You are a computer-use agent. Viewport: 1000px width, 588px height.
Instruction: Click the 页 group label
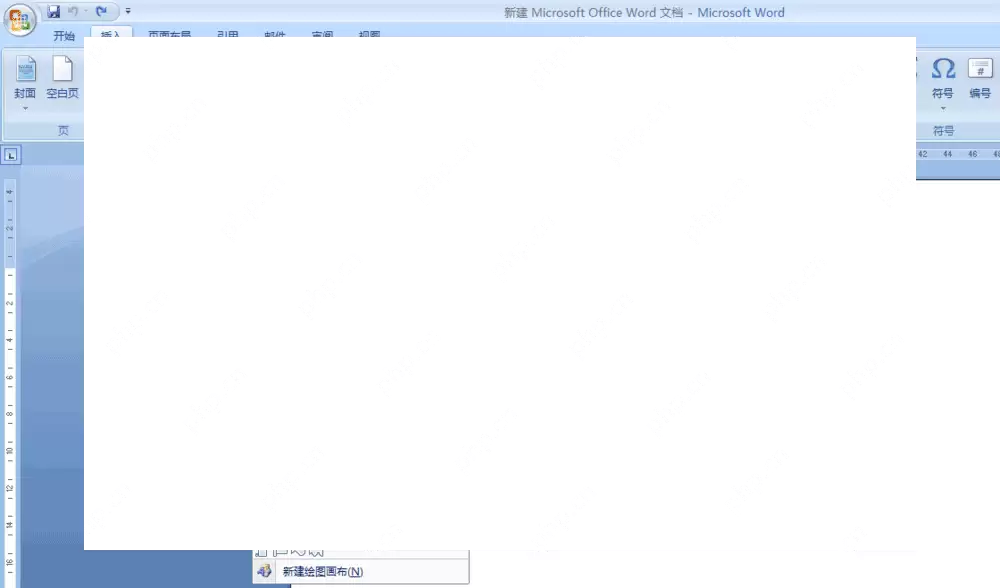[62, 130]
